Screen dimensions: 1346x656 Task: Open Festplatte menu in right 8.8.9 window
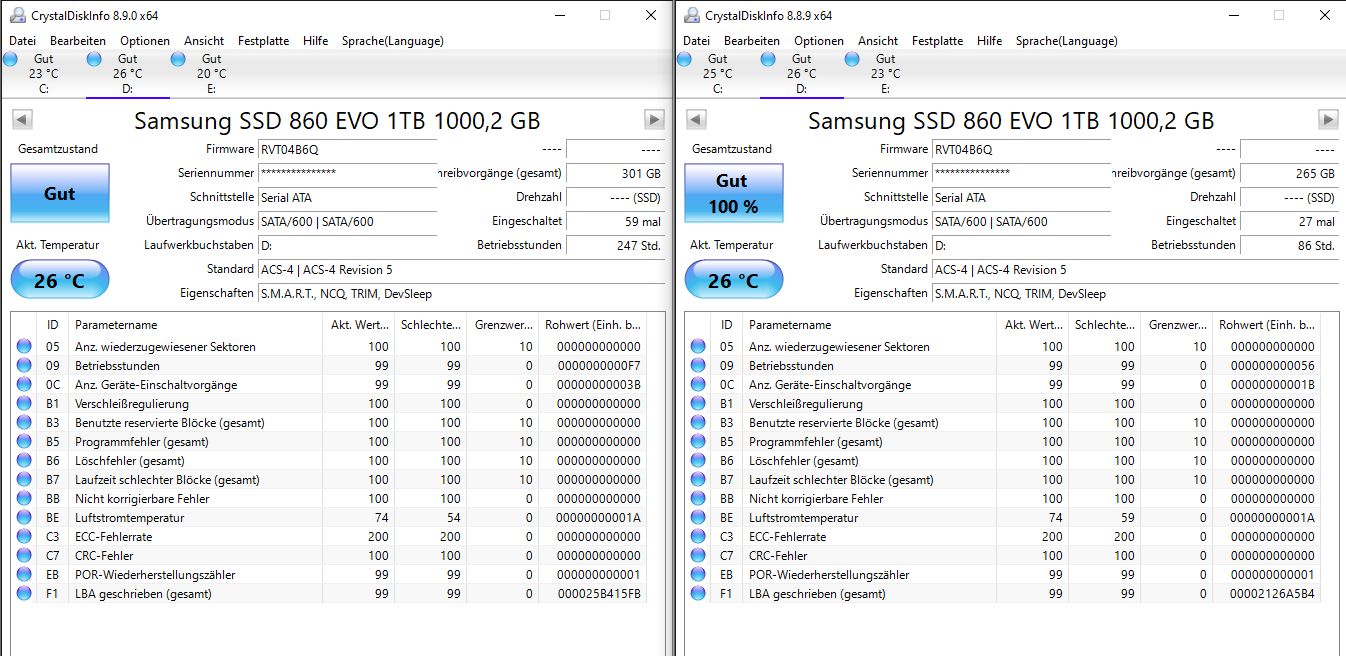(x=937, y=41)
